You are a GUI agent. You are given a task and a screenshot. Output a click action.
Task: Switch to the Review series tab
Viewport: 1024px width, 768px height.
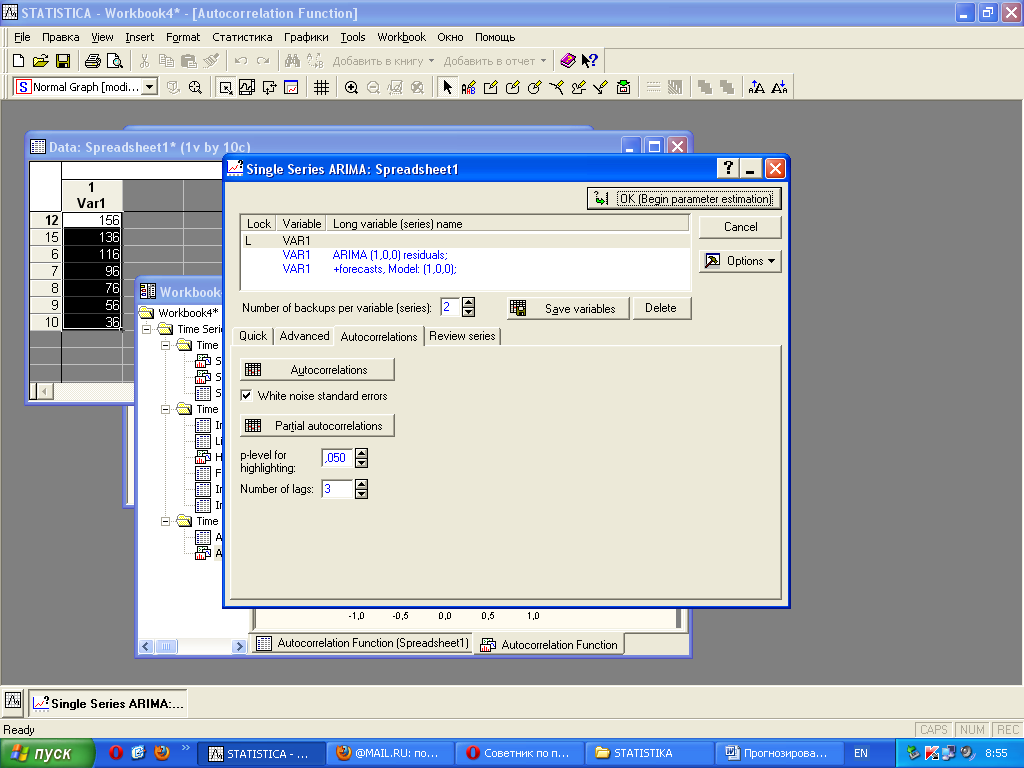462,336
